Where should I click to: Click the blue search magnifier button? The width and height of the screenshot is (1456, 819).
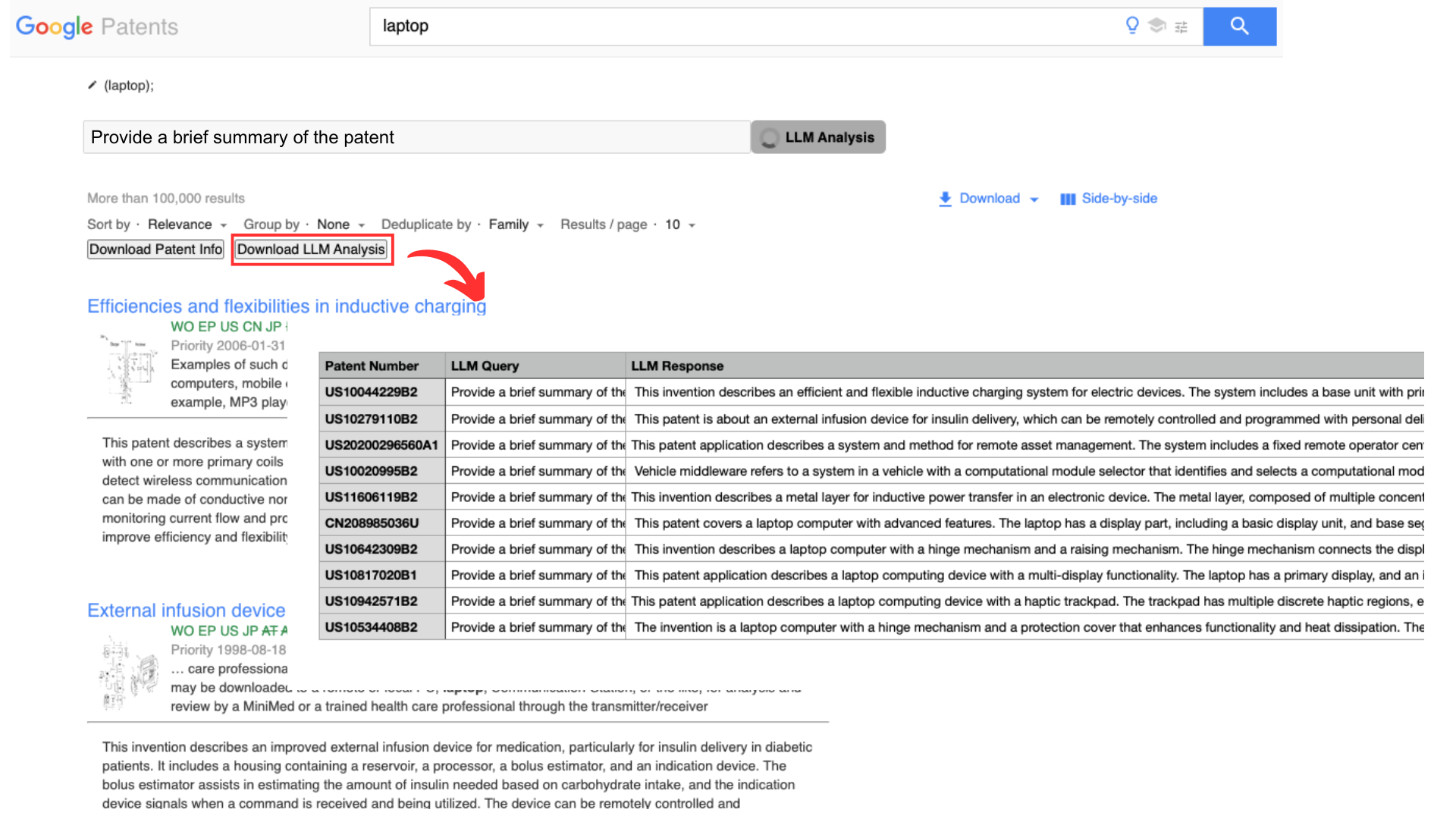point(1239,27)
